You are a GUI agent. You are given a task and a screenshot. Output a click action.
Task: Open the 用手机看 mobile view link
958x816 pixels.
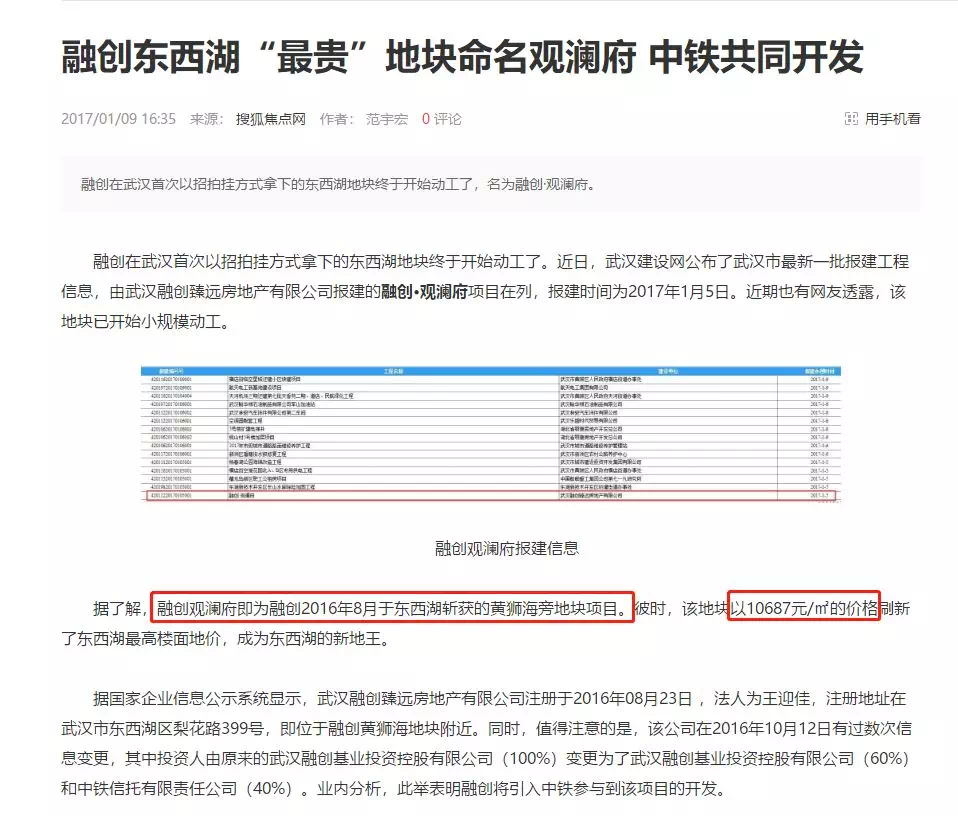[x=892, y=118]
